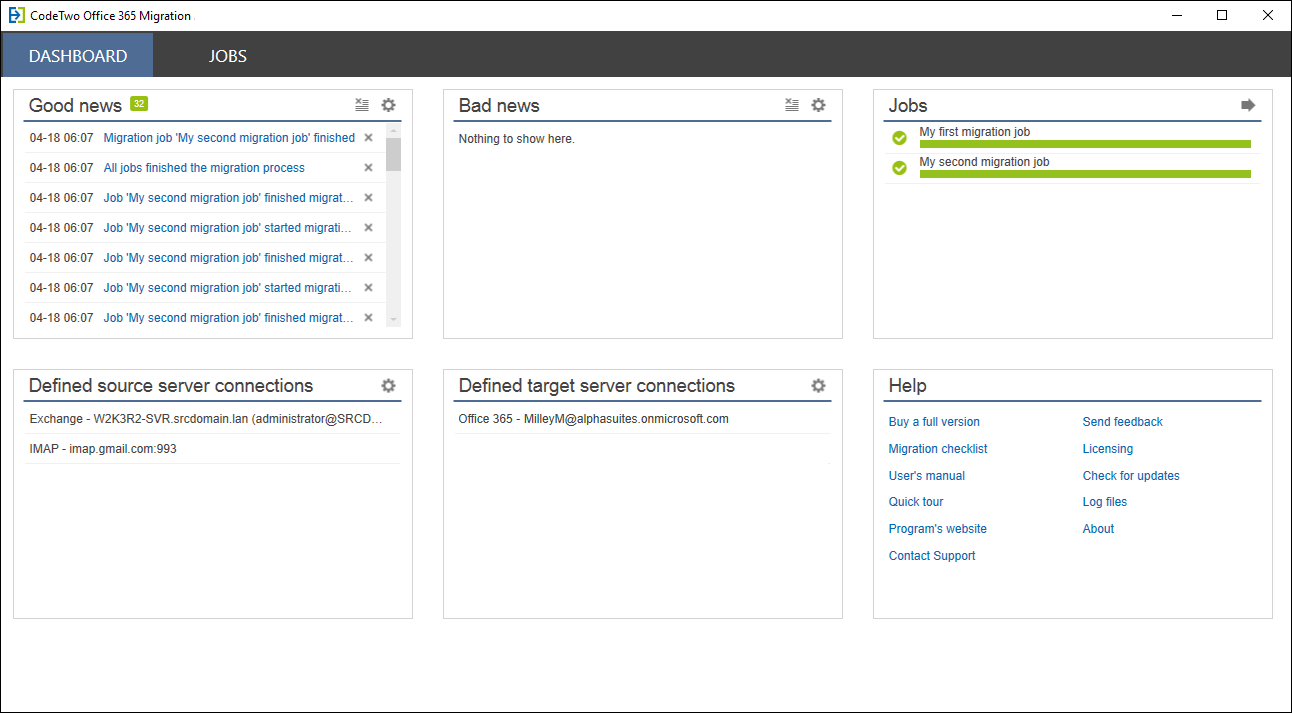Open Good news panel settings gear

click(x=388, y=105)
